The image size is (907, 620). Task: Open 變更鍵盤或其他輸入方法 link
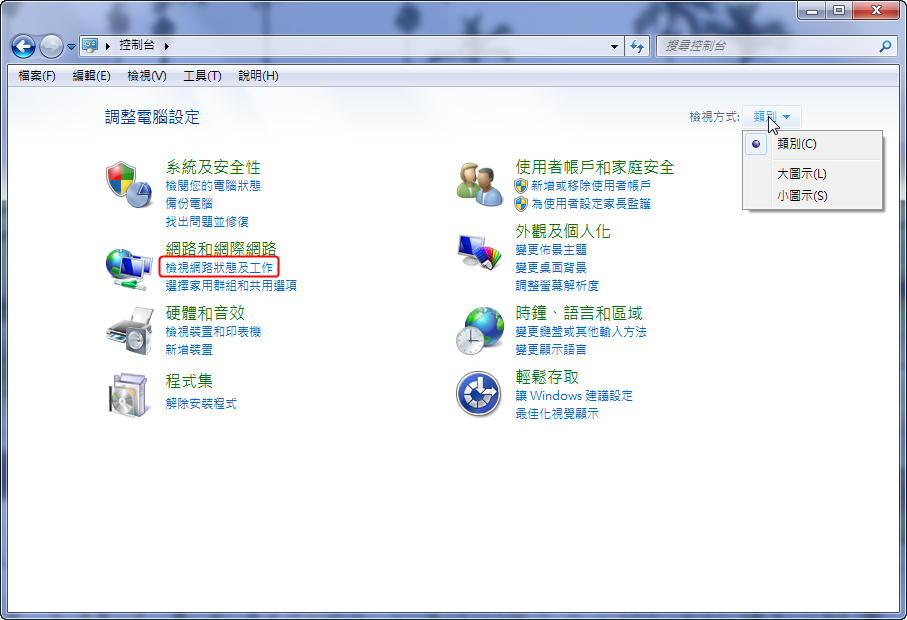[x=581, y=331]
